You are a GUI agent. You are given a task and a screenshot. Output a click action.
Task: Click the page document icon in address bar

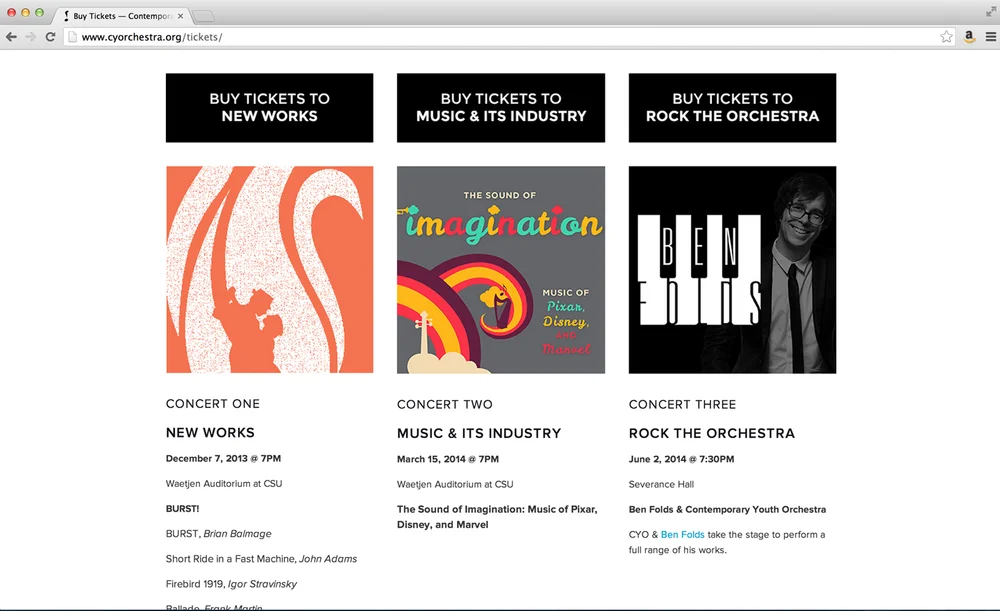coord(73,37)
